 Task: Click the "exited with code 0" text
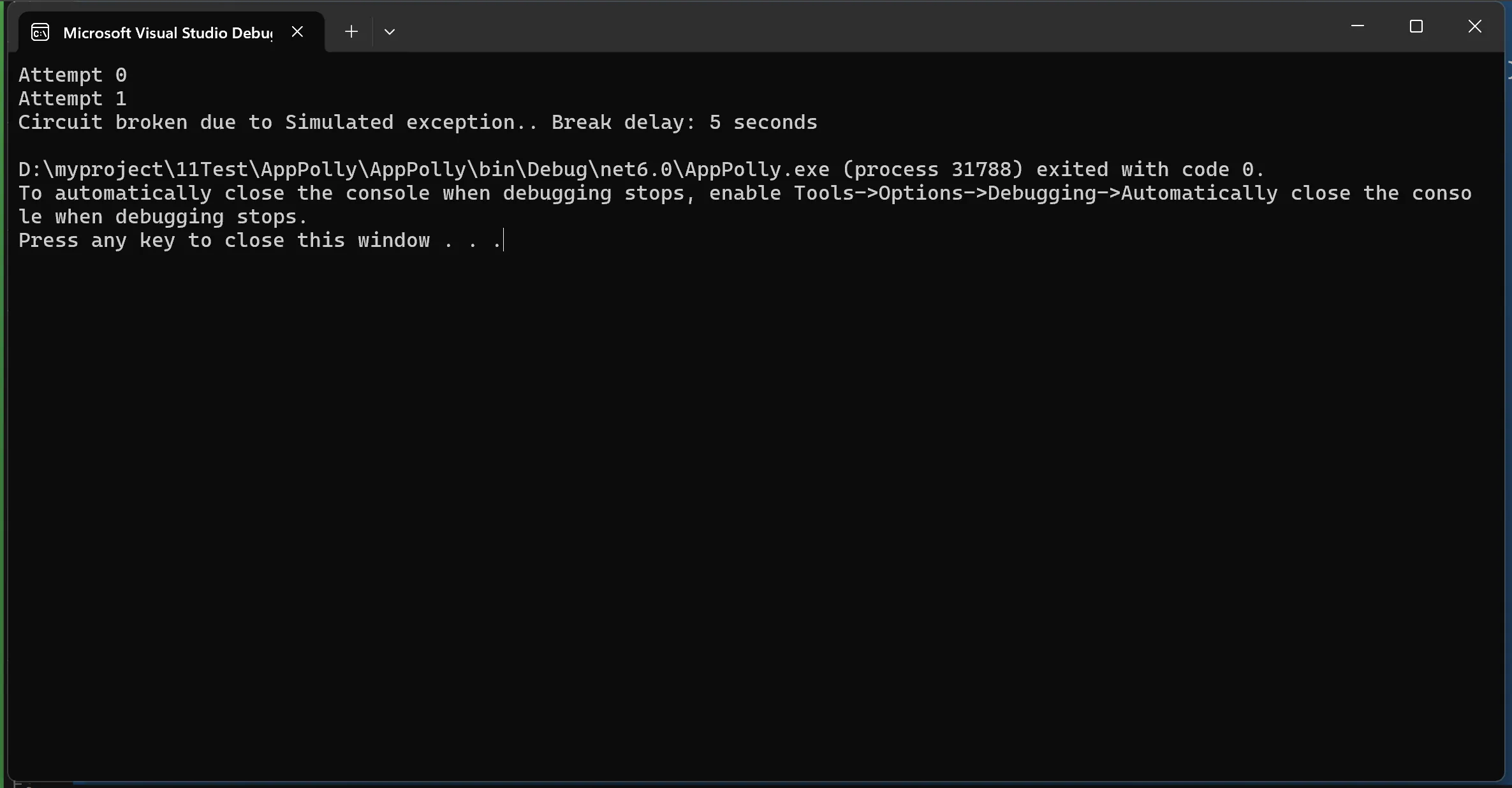tap(1149, 170)
